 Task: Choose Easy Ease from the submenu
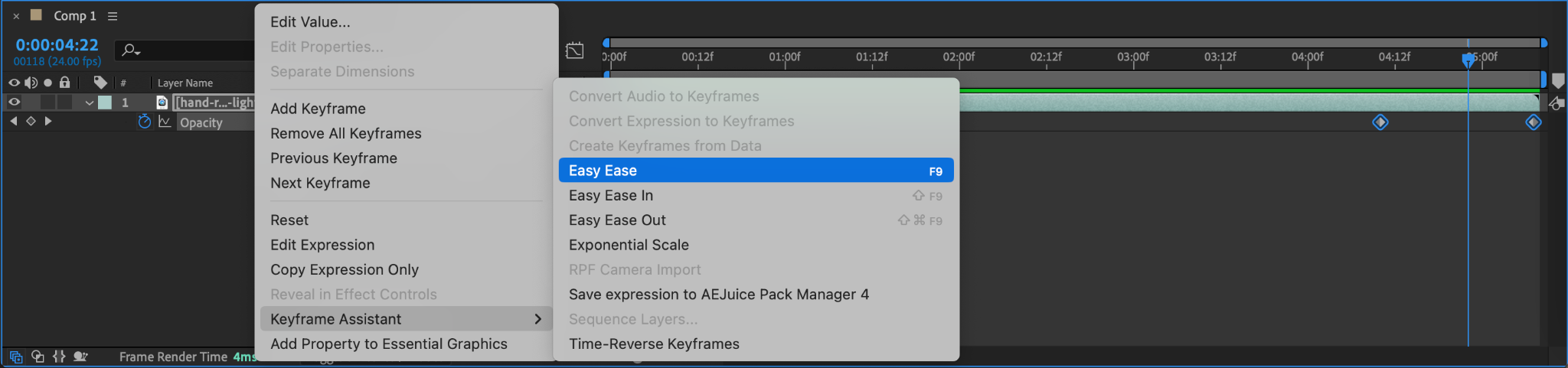(756, 171)
